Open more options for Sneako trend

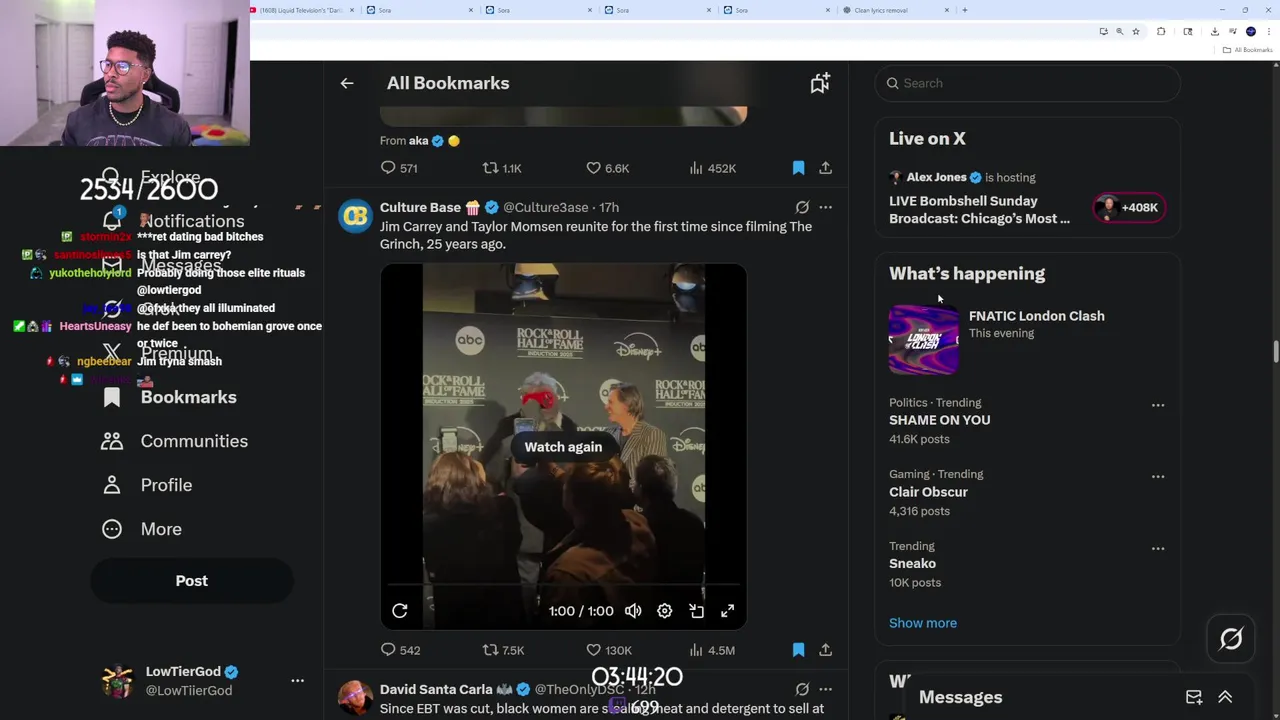pos(1158,548)
